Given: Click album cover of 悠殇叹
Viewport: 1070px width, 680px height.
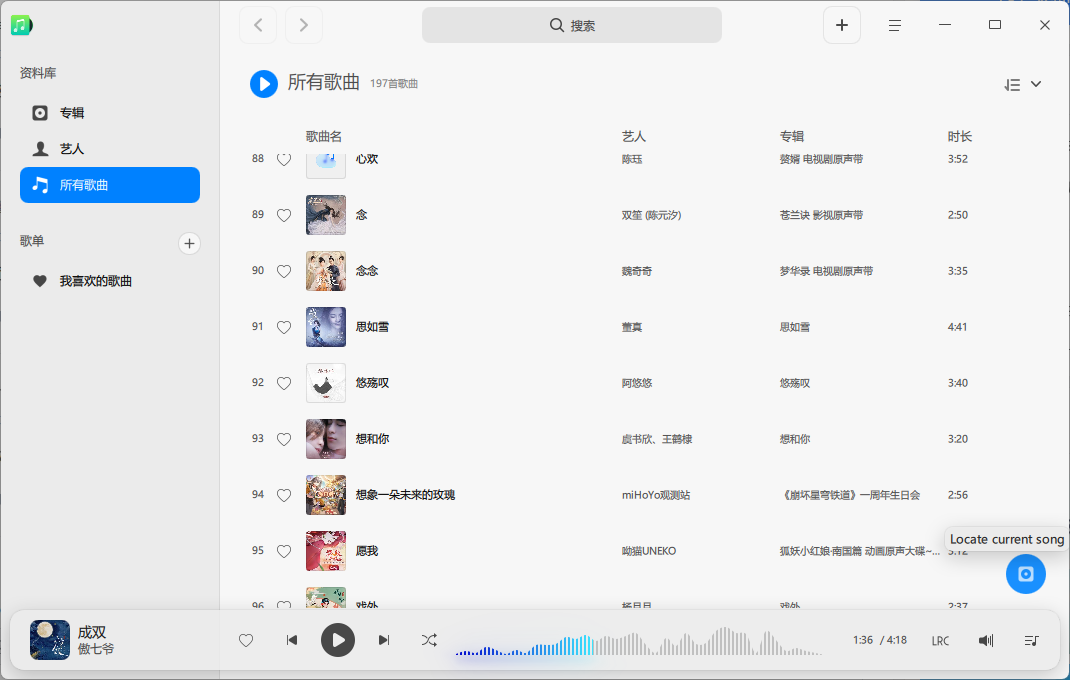Looking at the screenshot, I should (326, 383).
